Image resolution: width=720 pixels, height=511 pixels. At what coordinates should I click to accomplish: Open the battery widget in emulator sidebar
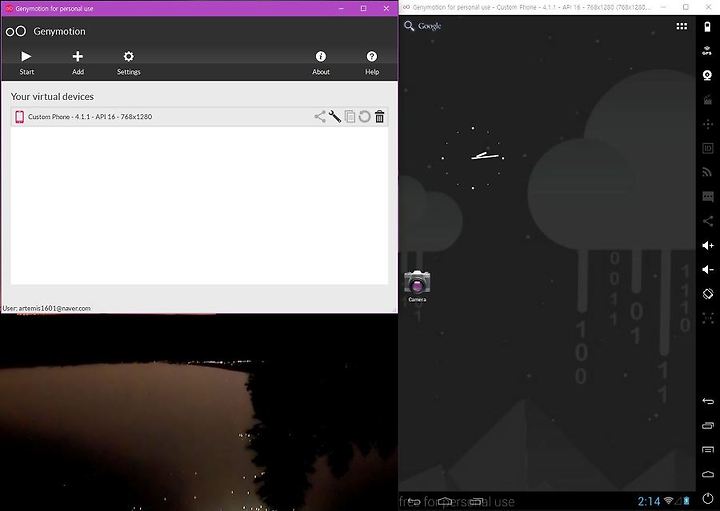coord(708,27)
